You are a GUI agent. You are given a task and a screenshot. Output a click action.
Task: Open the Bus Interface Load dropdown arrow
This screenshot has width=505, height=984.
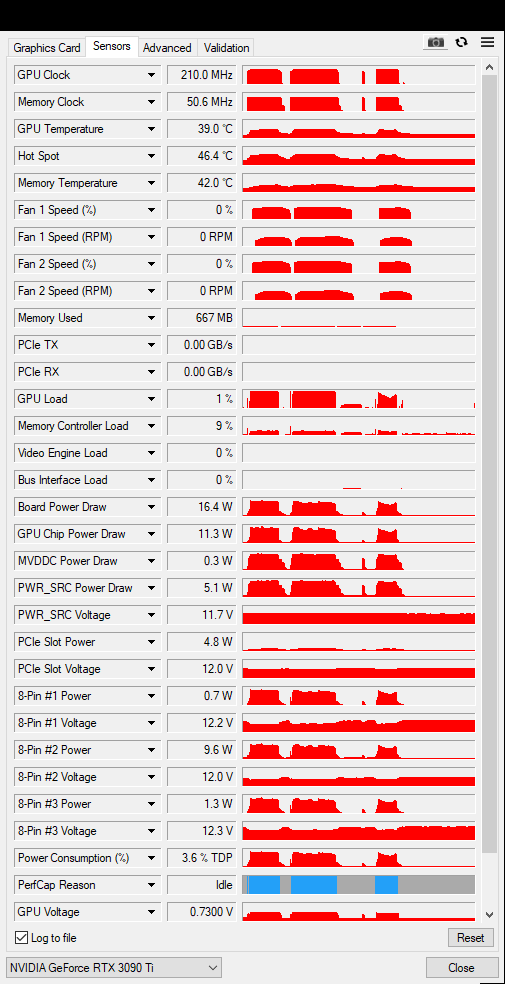(151, 480)
